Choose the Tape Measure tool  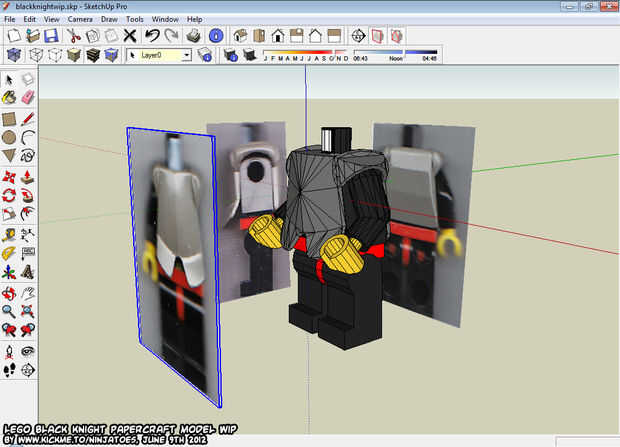tap(9, 234)
